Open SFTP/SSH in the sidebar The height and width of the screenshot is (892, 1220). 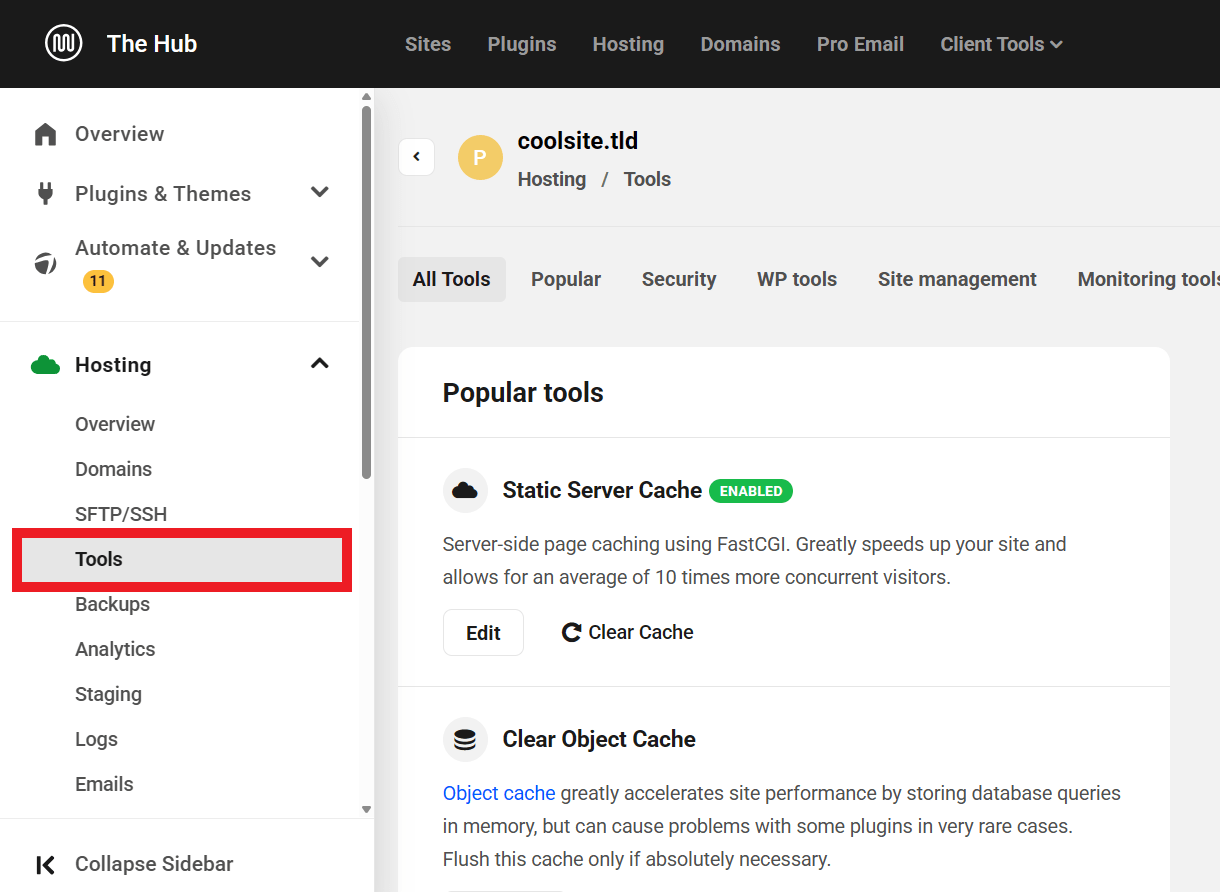click(x=121, y=514)
